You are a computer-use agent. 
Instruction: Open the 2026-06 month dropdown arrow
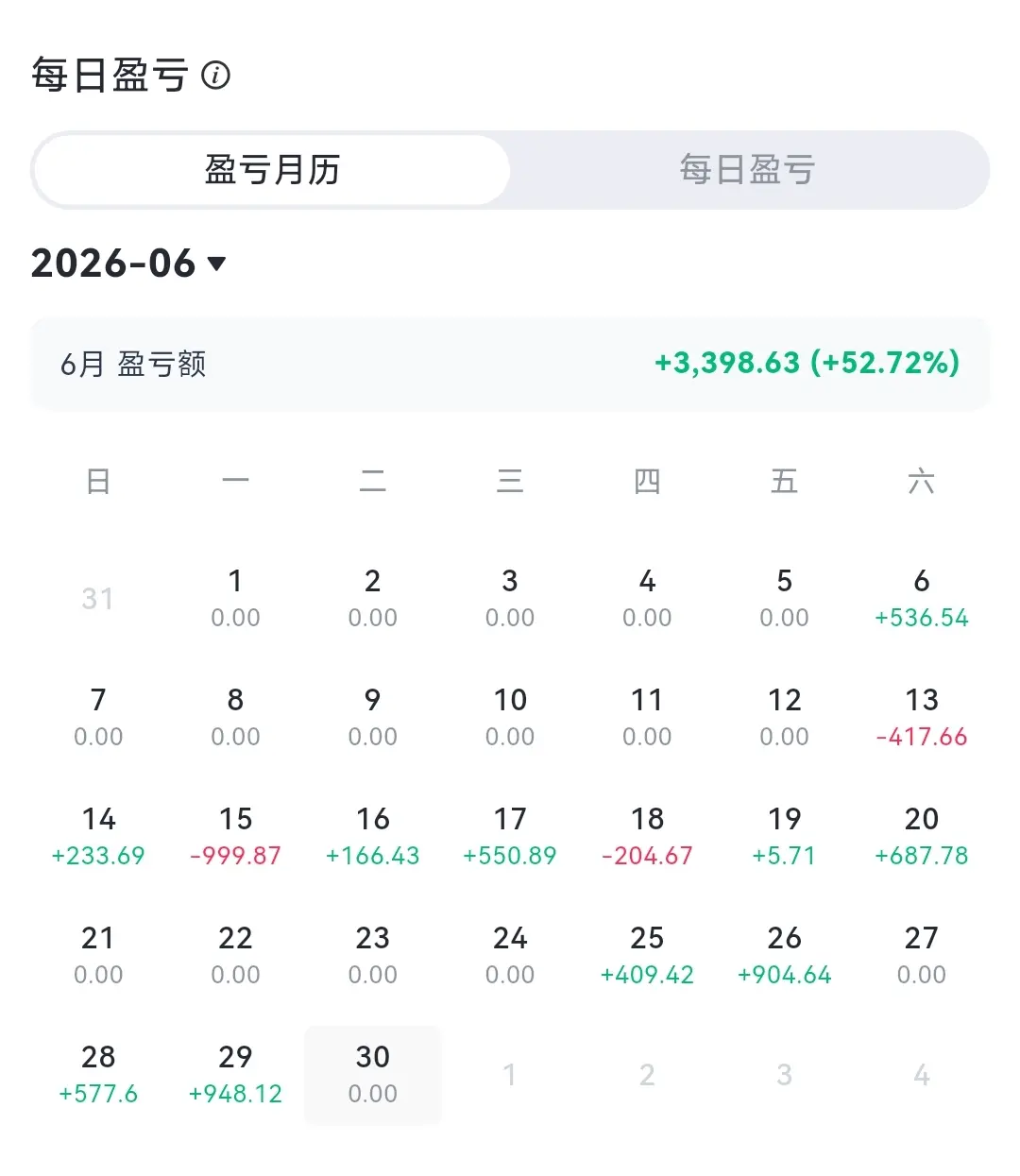[216, 264]
